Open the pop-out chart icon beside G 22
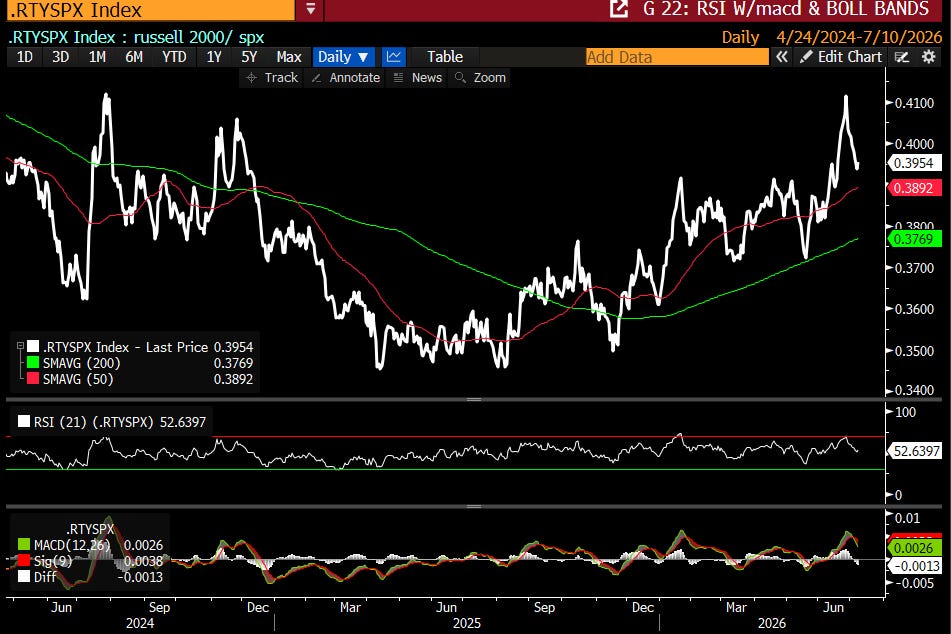 pos(619,9)
